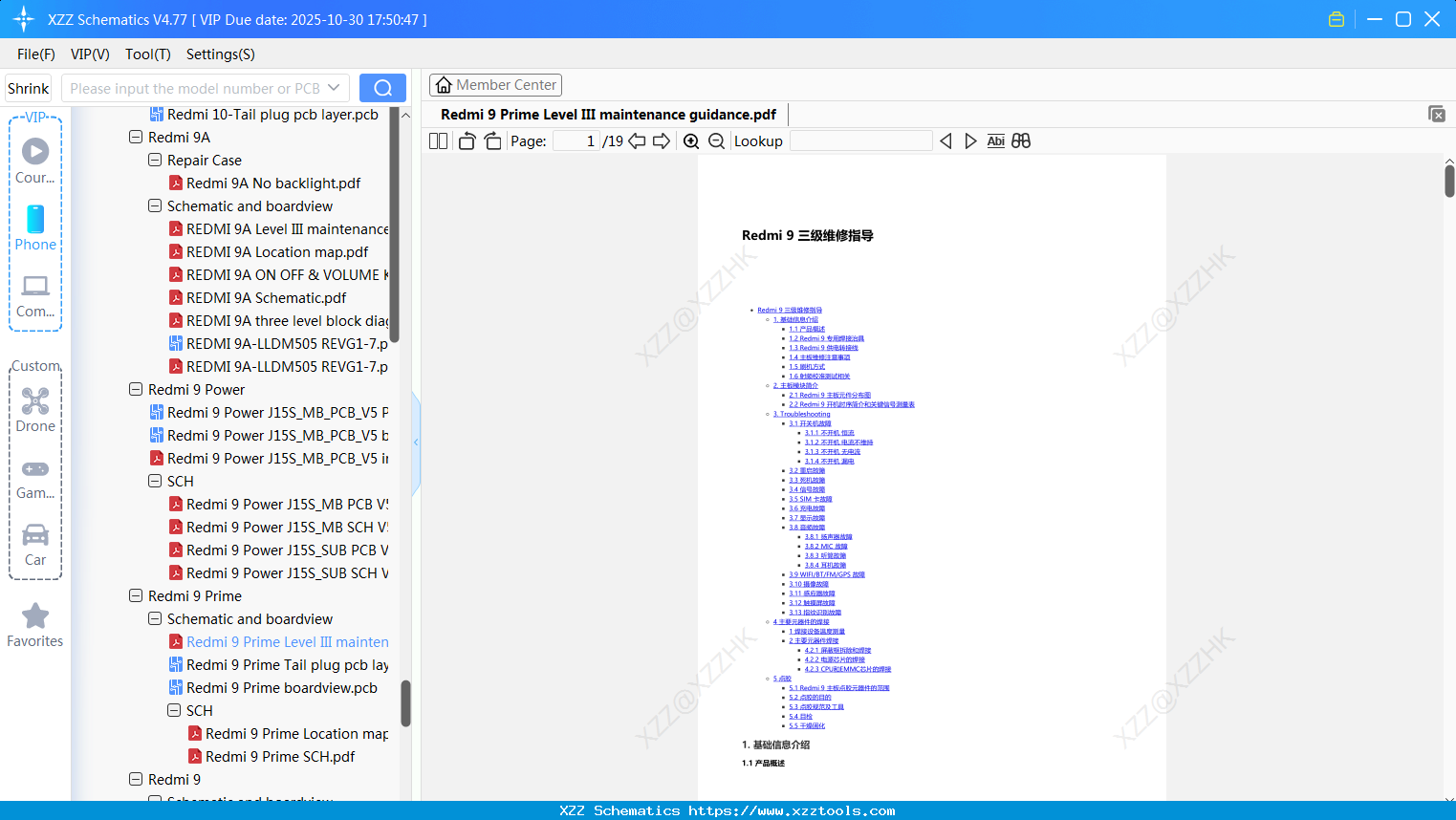Collapse the Redmi 9 tree node
Image resolution: width=1456 pixels, height=820 pixels.
click(x=136, y=780)
